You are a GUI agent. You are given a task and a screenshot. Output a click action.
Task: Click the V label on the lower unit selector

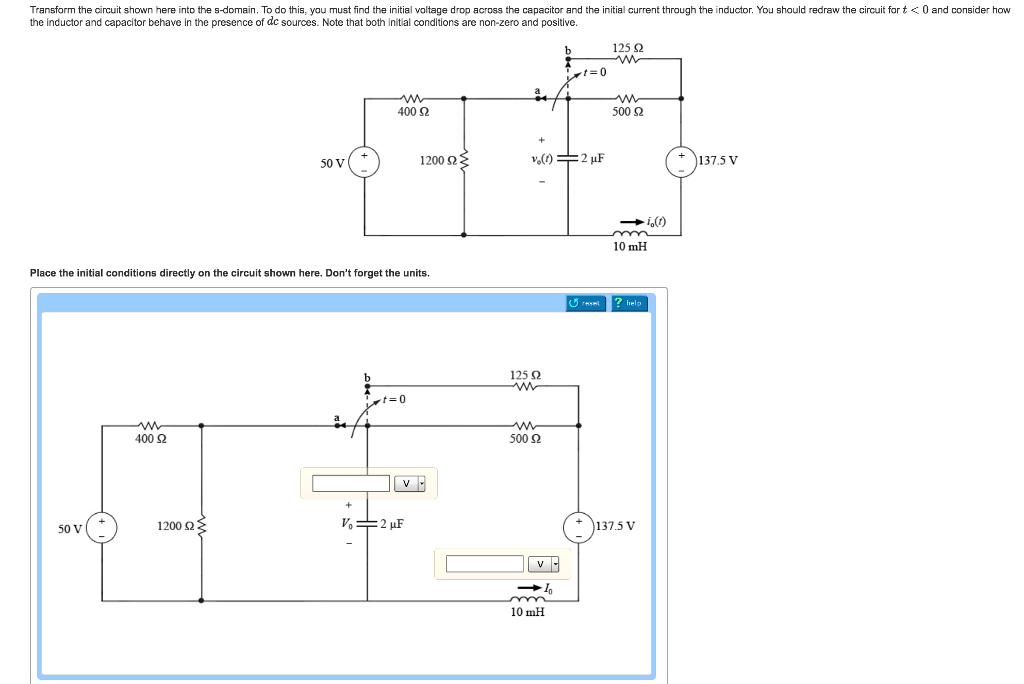pos(540,564)
